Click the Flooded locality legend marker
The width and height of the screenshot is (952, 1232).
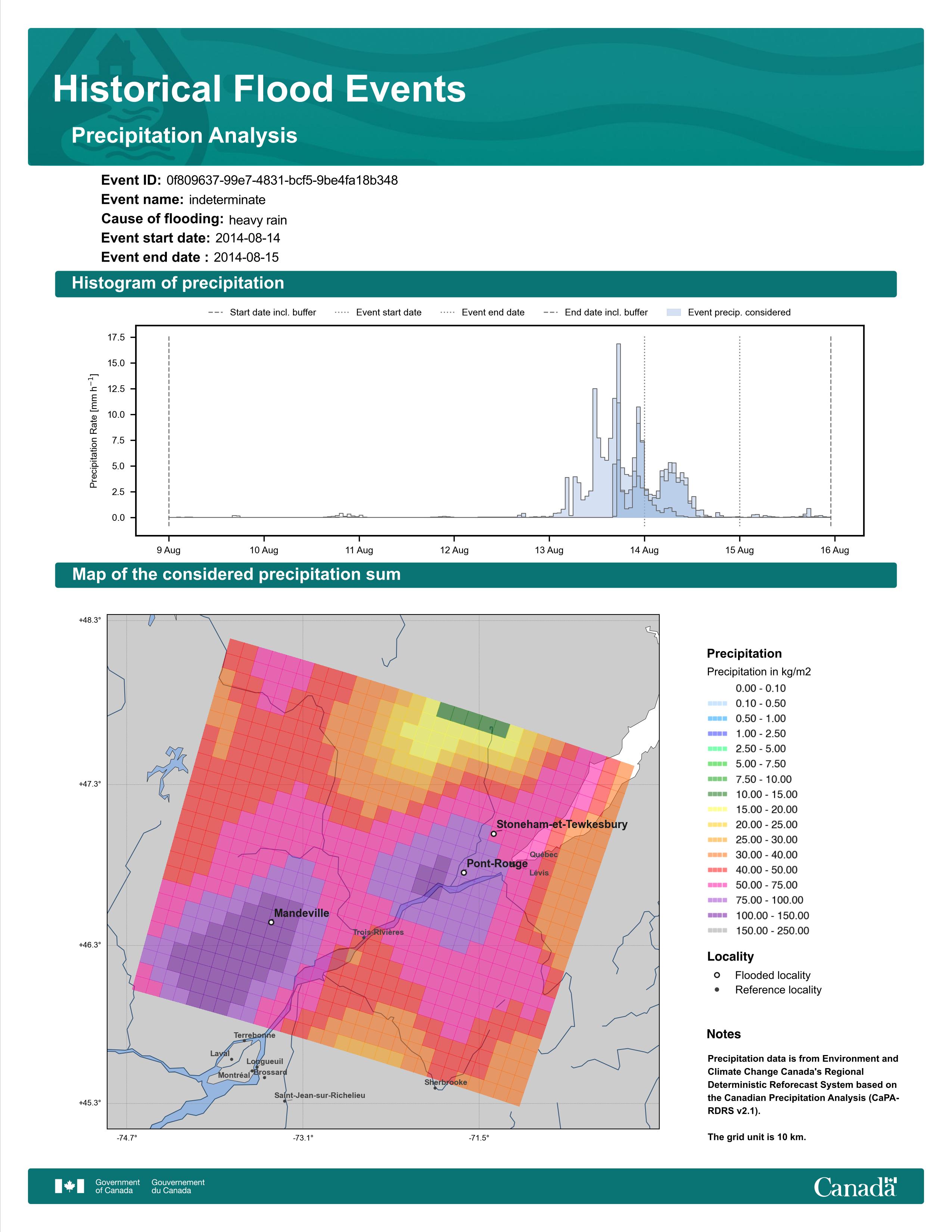pos(717,975)
